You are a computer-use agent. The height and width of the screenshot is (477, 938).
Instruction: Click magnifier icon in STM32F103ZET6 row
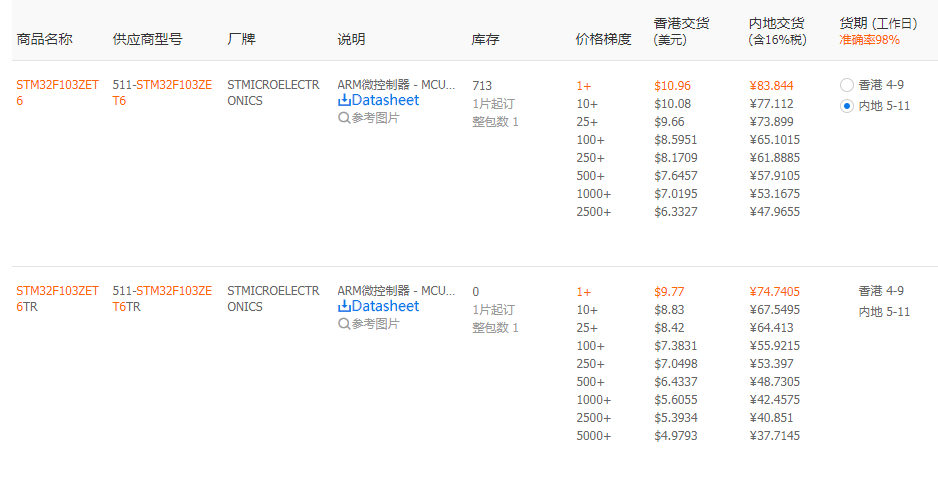tap(344, 118)
